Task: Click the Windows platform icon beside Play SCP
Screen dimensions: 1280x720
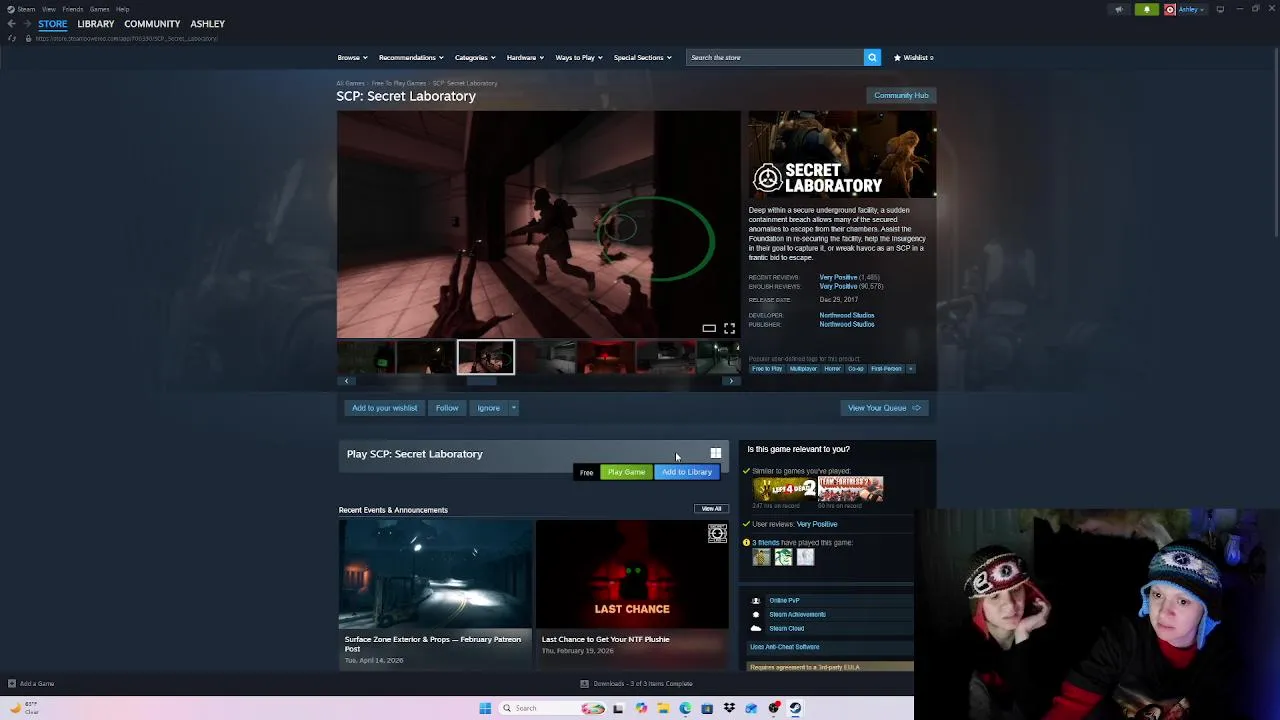Action: point(716,453)
